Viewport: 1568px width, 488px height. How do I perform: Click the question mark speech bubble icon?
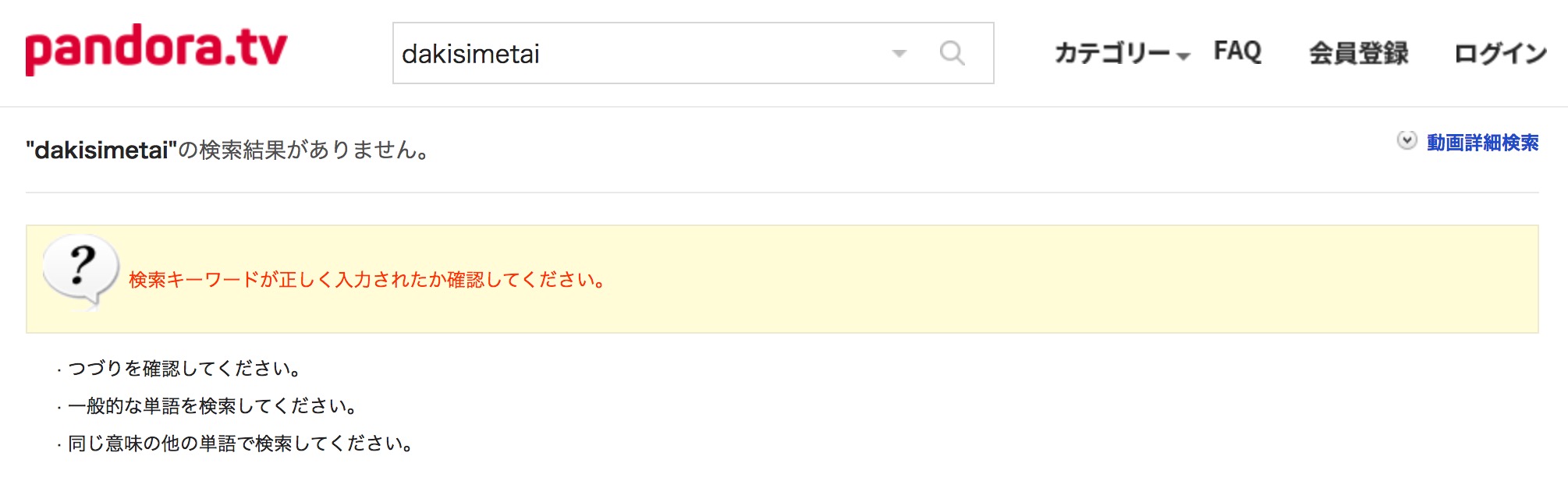click(x=81, y=272)
